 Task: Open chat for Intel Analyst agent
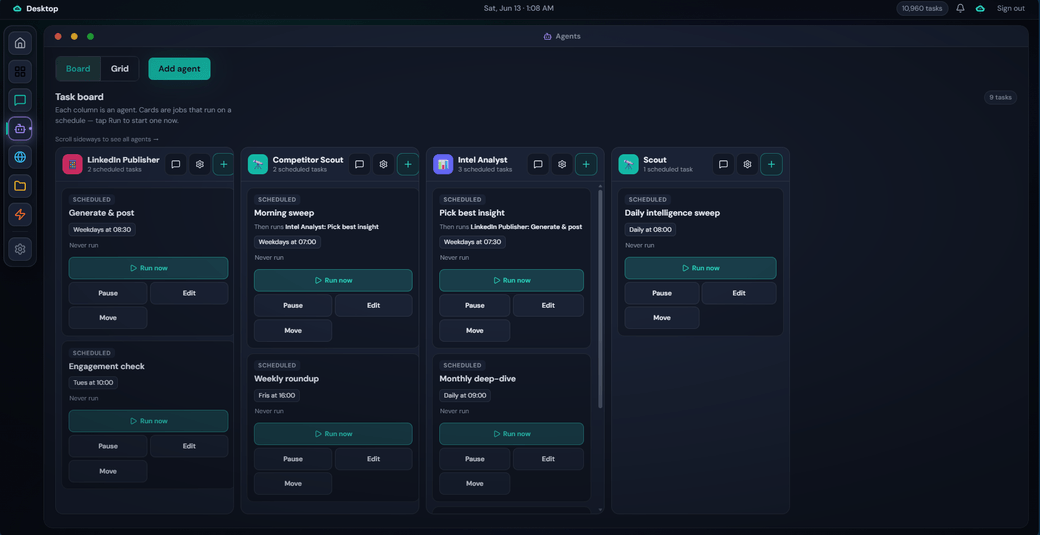pyautogui.click(x=538, y=164)
